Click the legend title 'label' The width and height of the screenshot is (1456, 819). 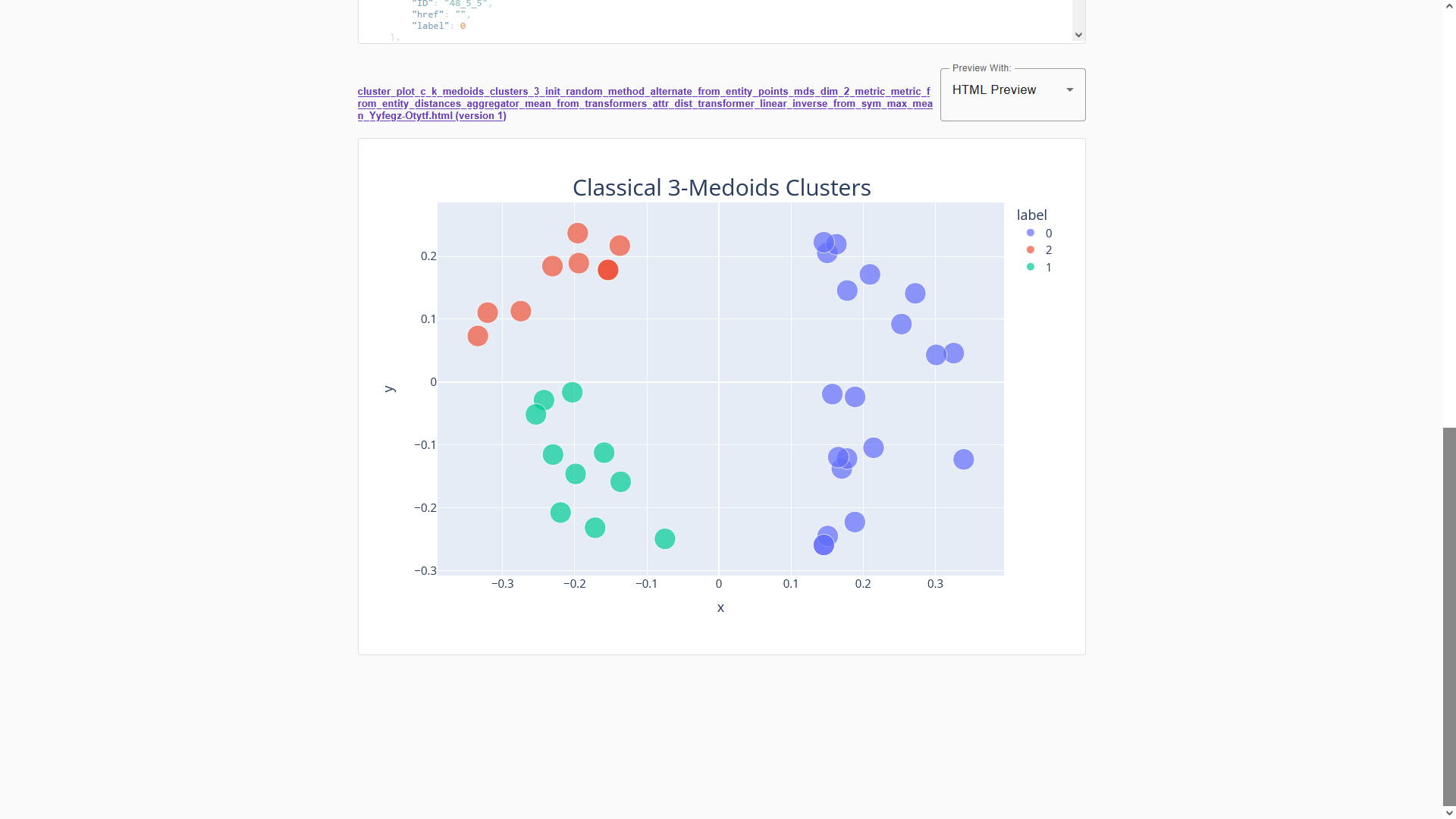pyautogui.click(x=1031, y=215)
